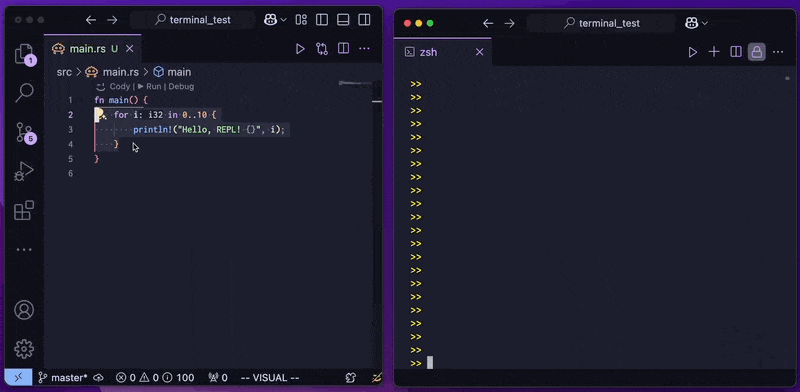
Task: Click yellow minimize button of right window
Action: (x=418, y=23)
